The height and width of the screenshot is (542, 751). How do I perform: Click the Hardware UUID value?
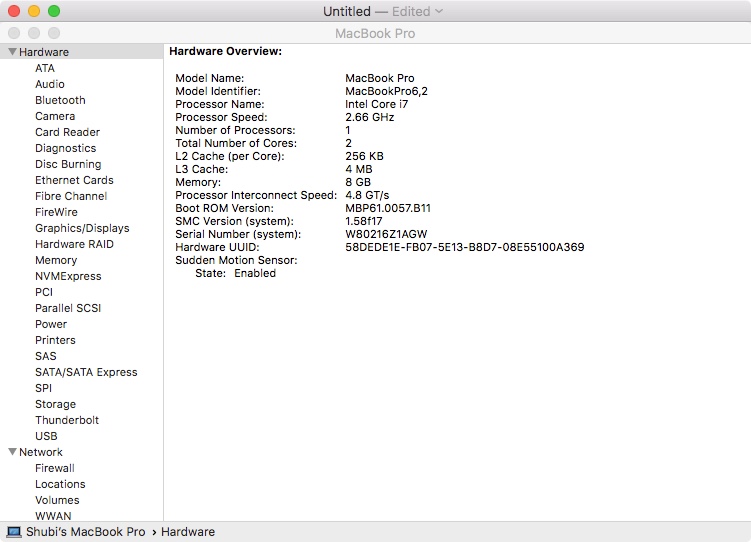465,247
